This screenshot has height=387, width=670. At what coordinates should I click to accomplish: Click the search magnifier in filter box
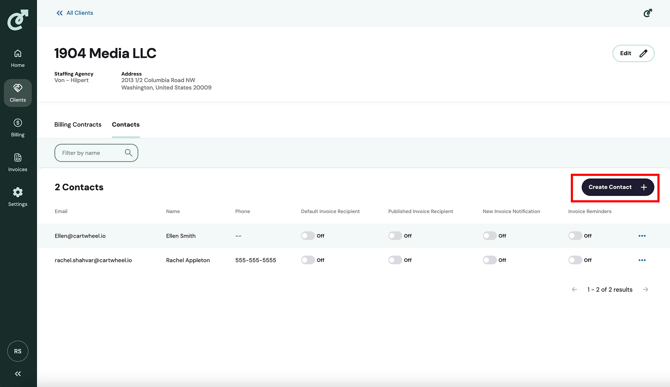coord(128,153)
